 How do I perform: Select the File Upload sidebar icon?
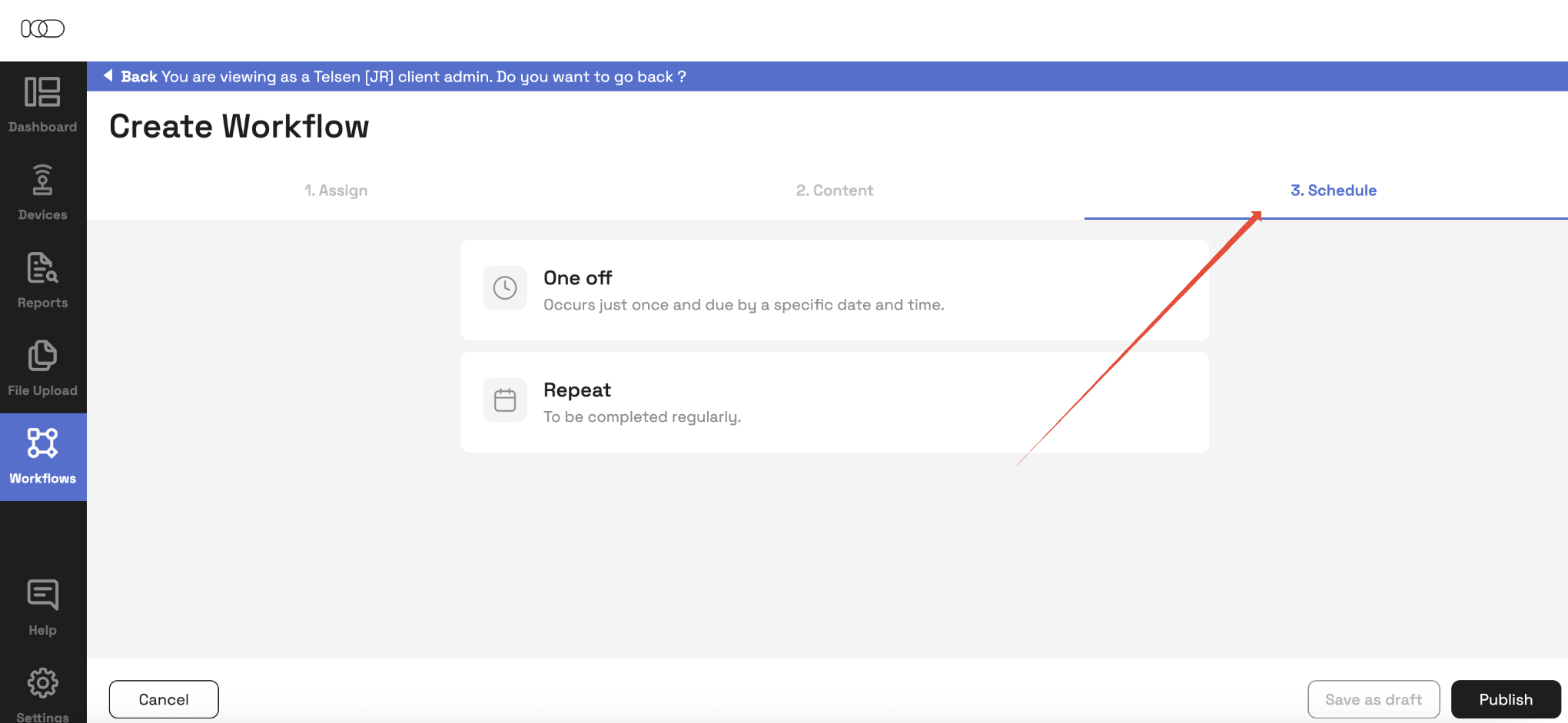(42, 355)
